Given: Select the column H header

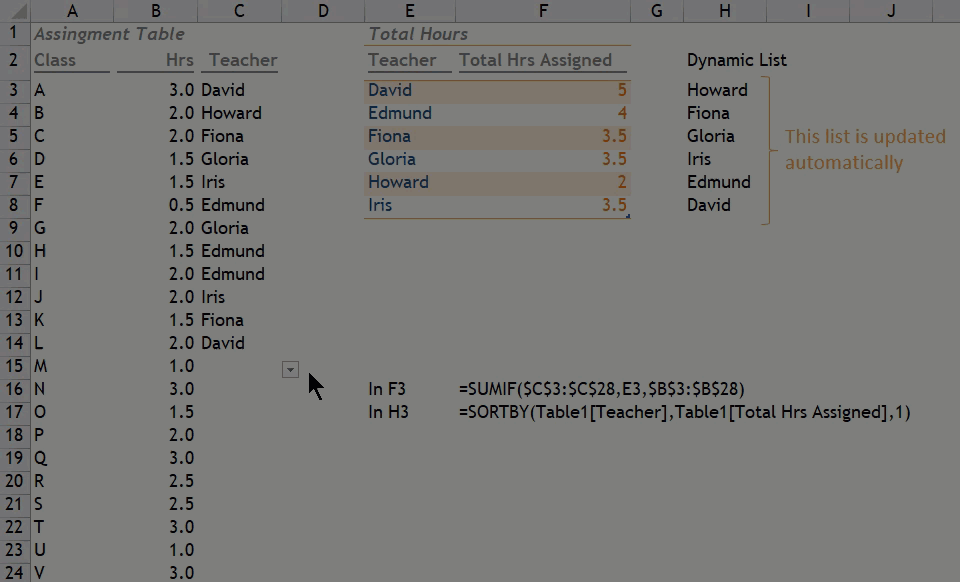Looking at the screenshot, I should (x=724, y=11).
